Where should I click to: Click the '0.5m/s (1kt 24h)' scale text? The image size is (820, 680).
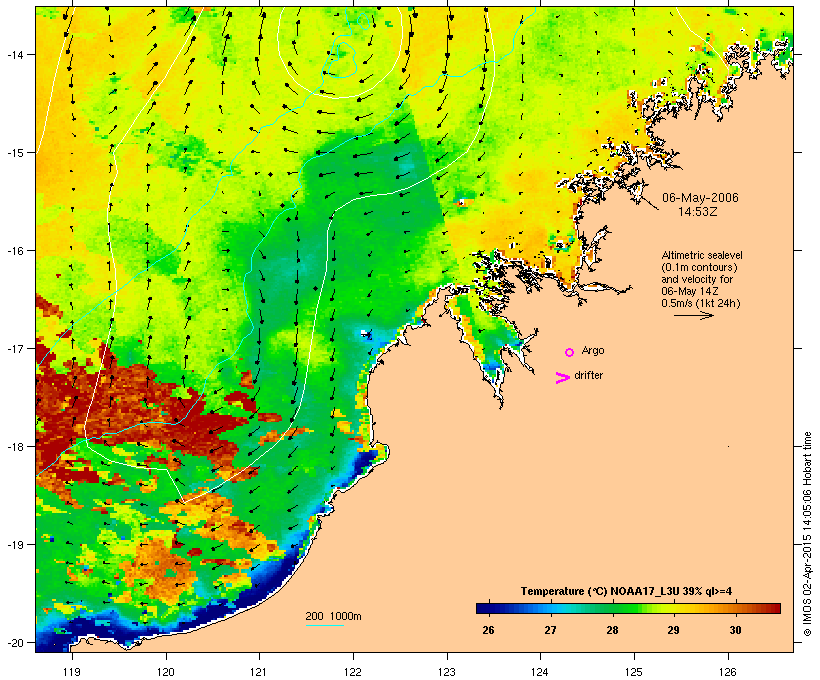[701, 303]
